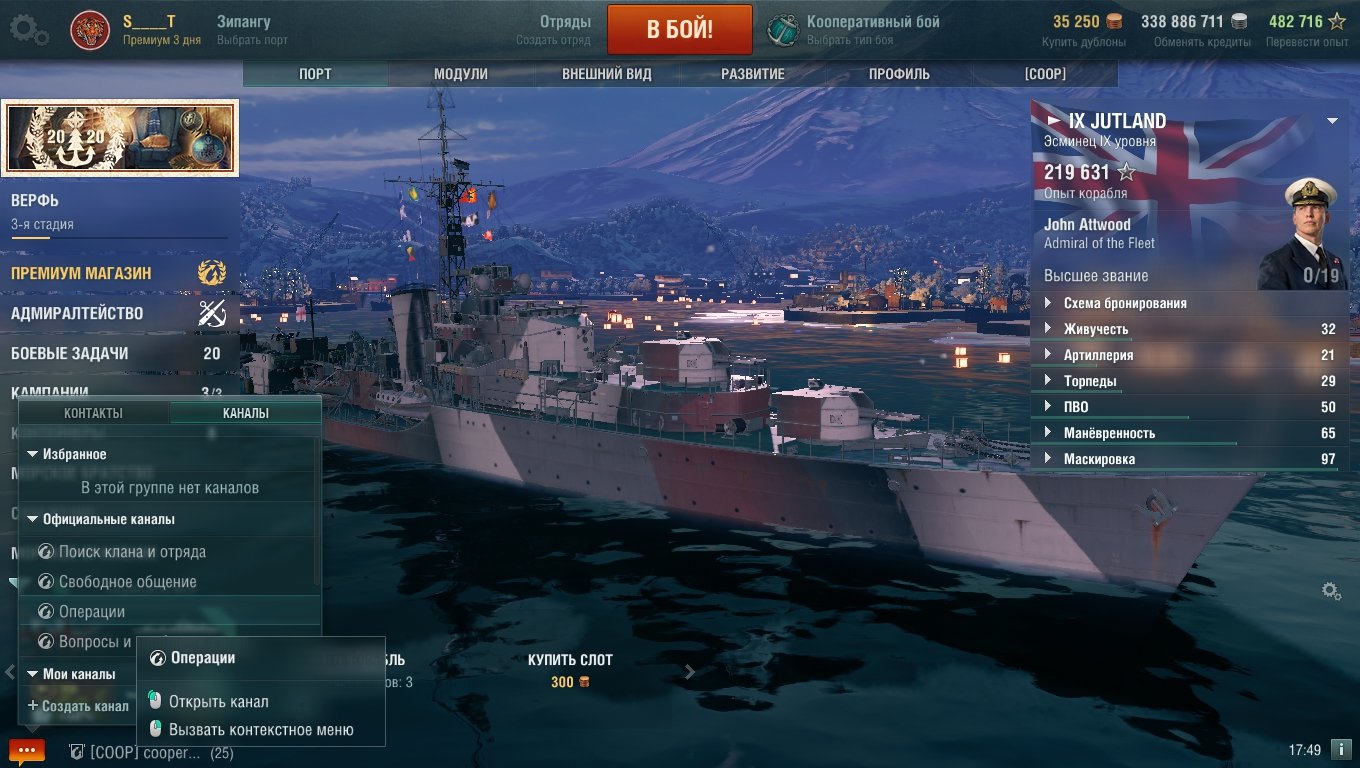This screenshot has height=768, width=1360.
Task: Click the doubloons coin icon
Action: [1114, 21]
